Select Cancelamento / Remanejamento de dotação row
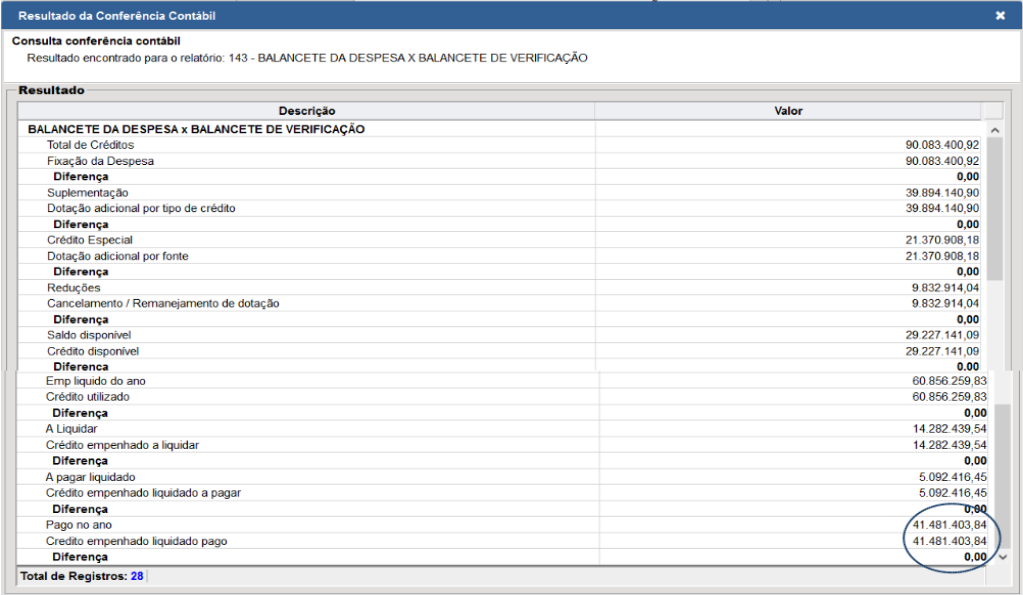 (499, 303)
